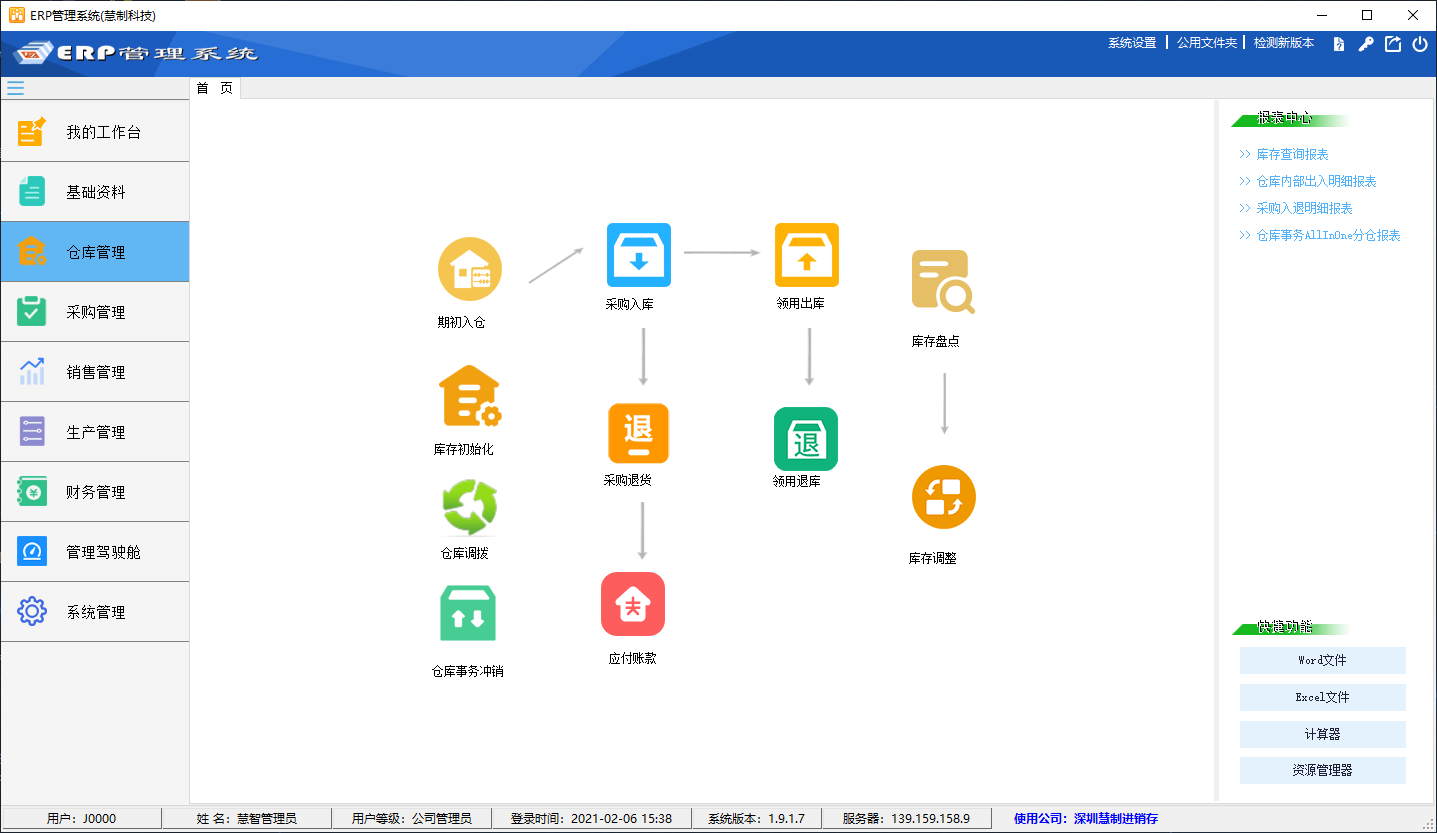This screenshot has height=833, width=1437.
Task: Click the 采购入库 inbound icon
Action: pos(638,255)
